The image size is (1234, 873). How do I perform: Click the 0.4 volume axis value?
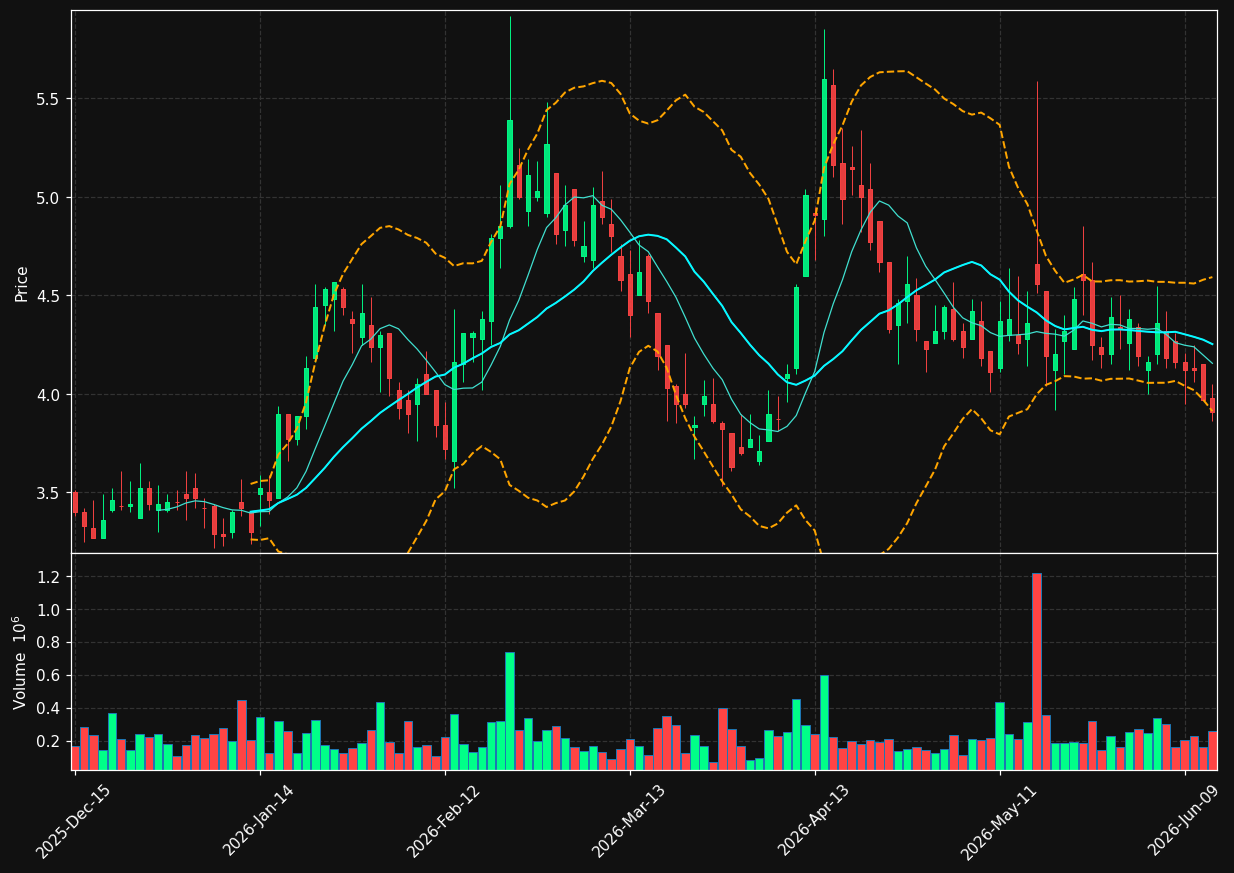pos(49,709)
